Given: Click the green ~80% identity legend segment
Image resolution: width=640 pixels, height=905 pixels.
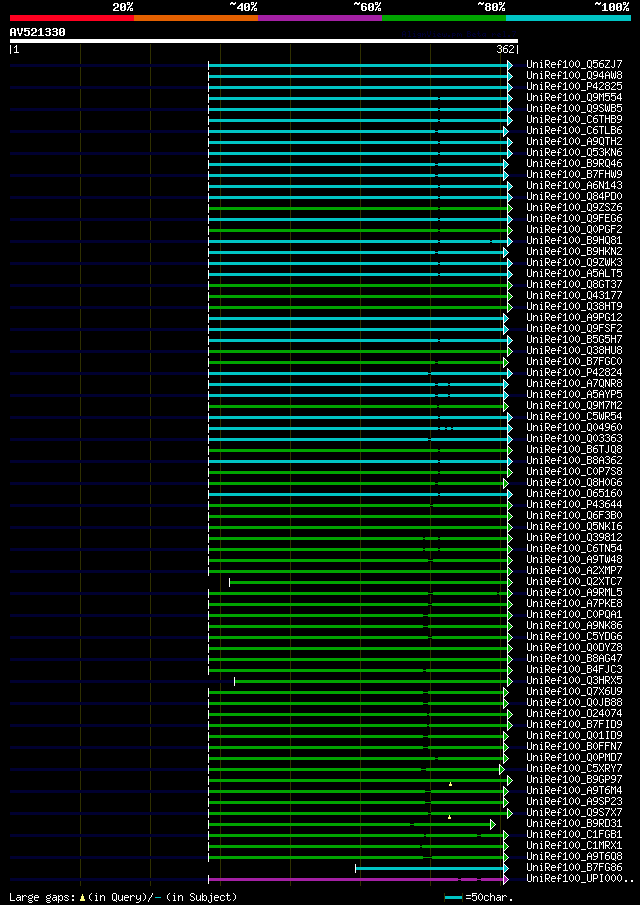Looking at the screenshot, I should pyautogui.click(x=444, y=18).
